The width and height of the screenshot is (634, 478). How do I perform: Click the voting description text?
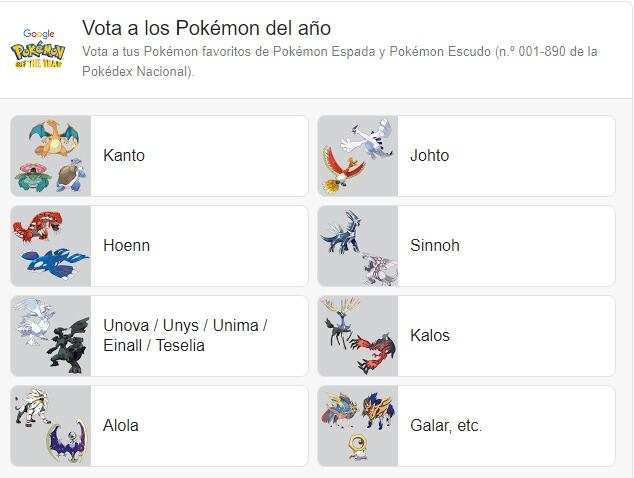pos(340,61)
